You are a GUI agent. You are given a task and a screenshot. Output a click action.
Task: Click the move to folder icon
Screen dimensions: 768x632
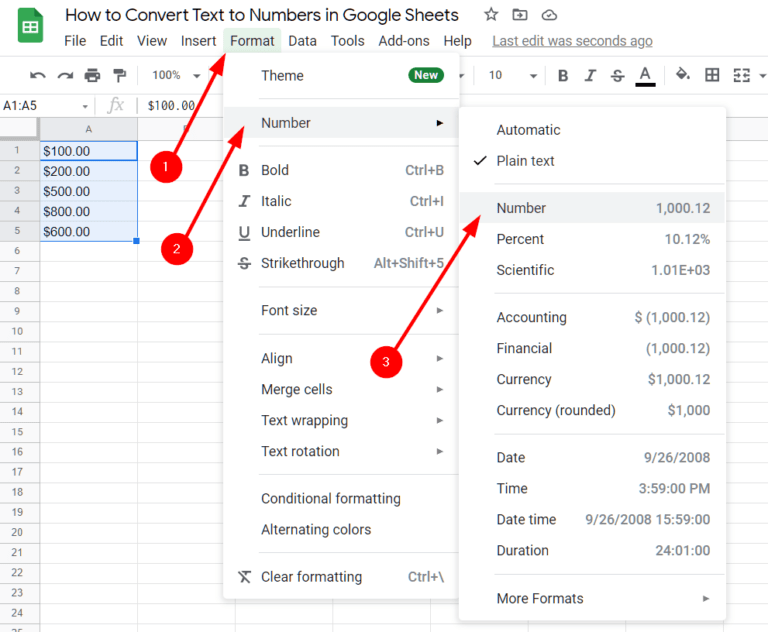520,15
